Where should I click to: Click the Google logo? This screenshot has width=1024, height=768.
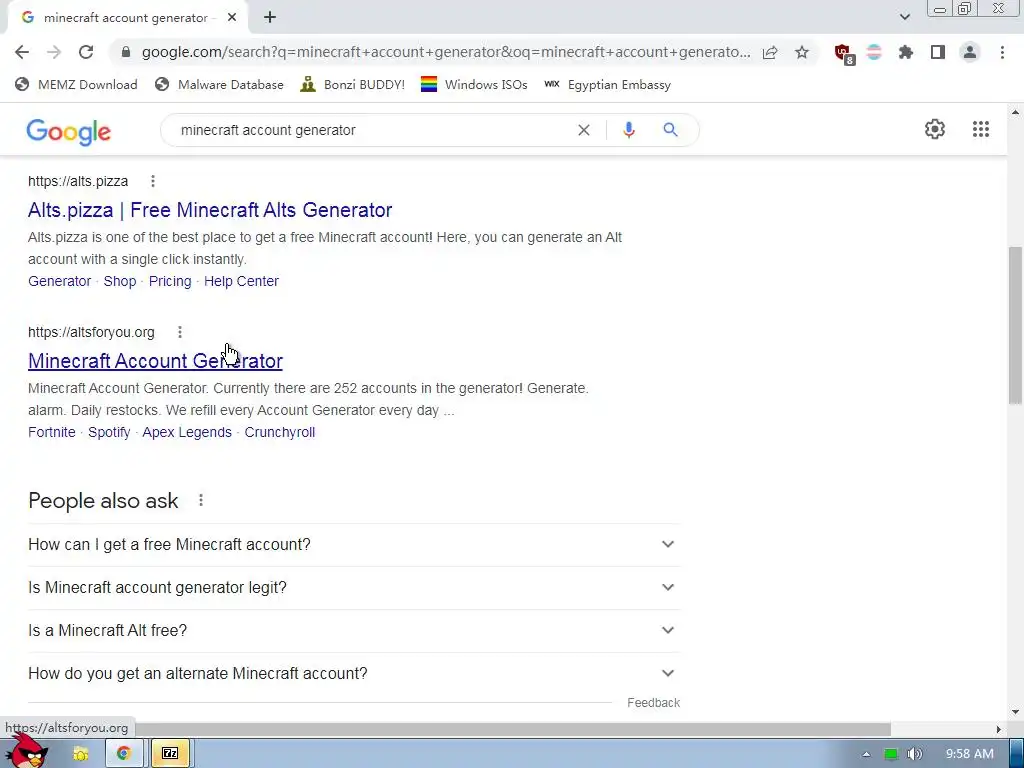69,131
